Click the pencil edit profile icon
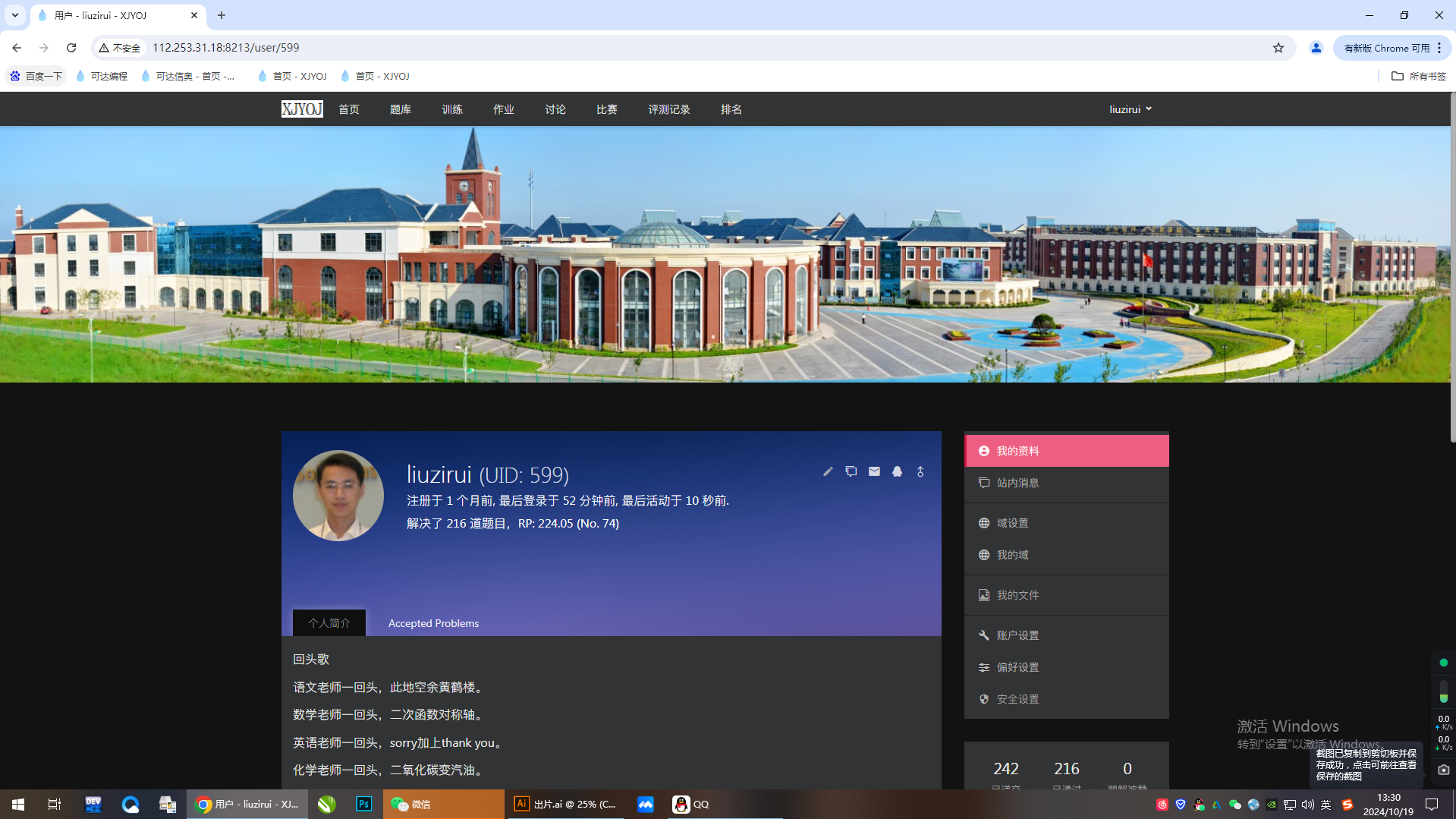 tap(828, 471)
